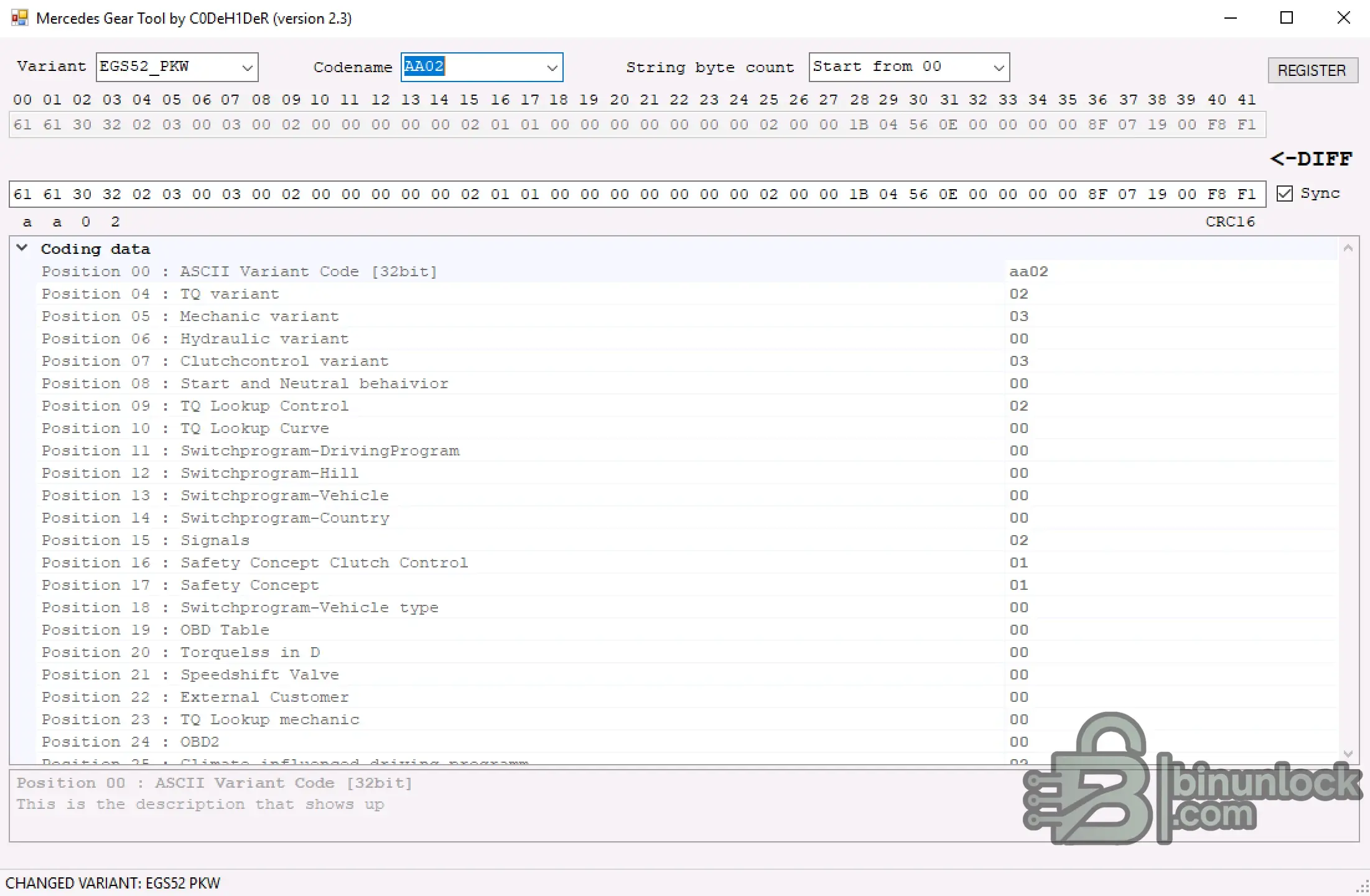Select Position 07 Clutchcontrol variant row
This screenshot has width=1370, height=896.
687,361
